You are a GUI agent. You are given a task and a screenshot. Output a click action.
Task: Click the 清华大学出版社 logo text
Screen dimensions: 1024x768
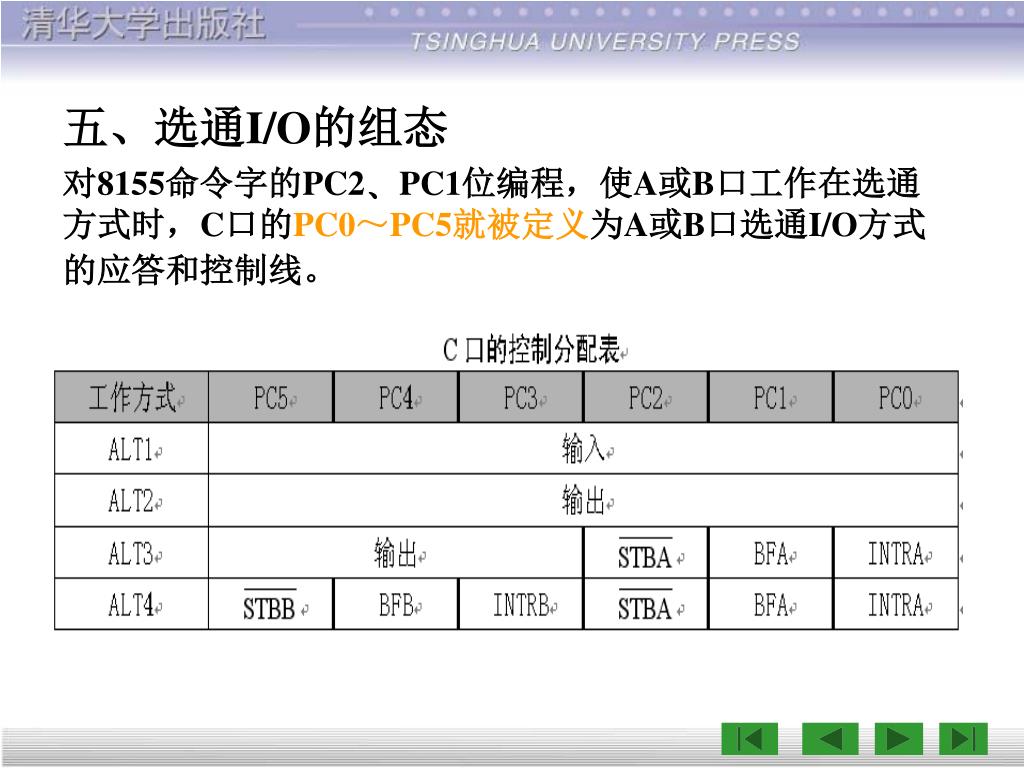tap(143, 25)
